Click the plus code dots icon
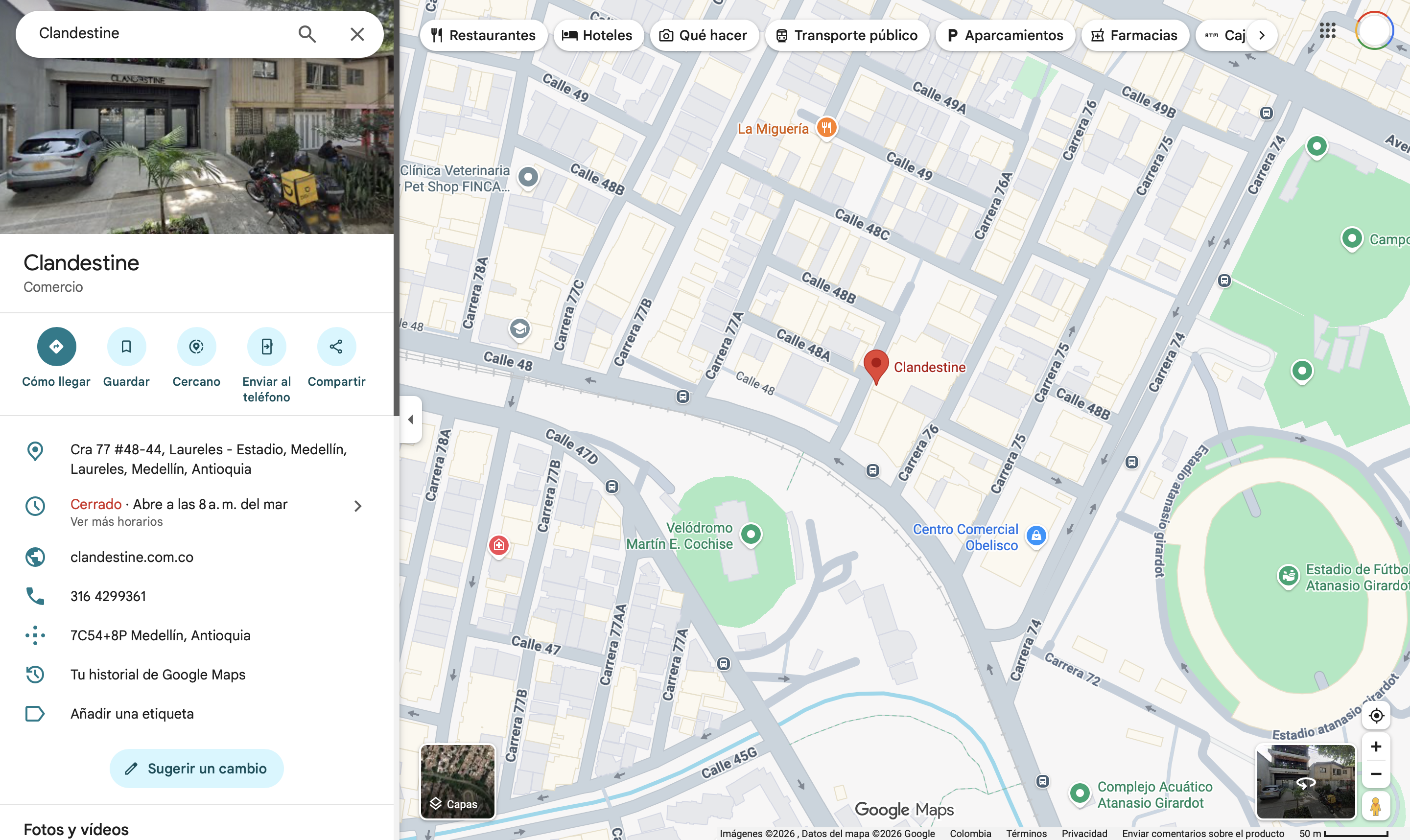The image size is (1410, 840). point(35,635)
